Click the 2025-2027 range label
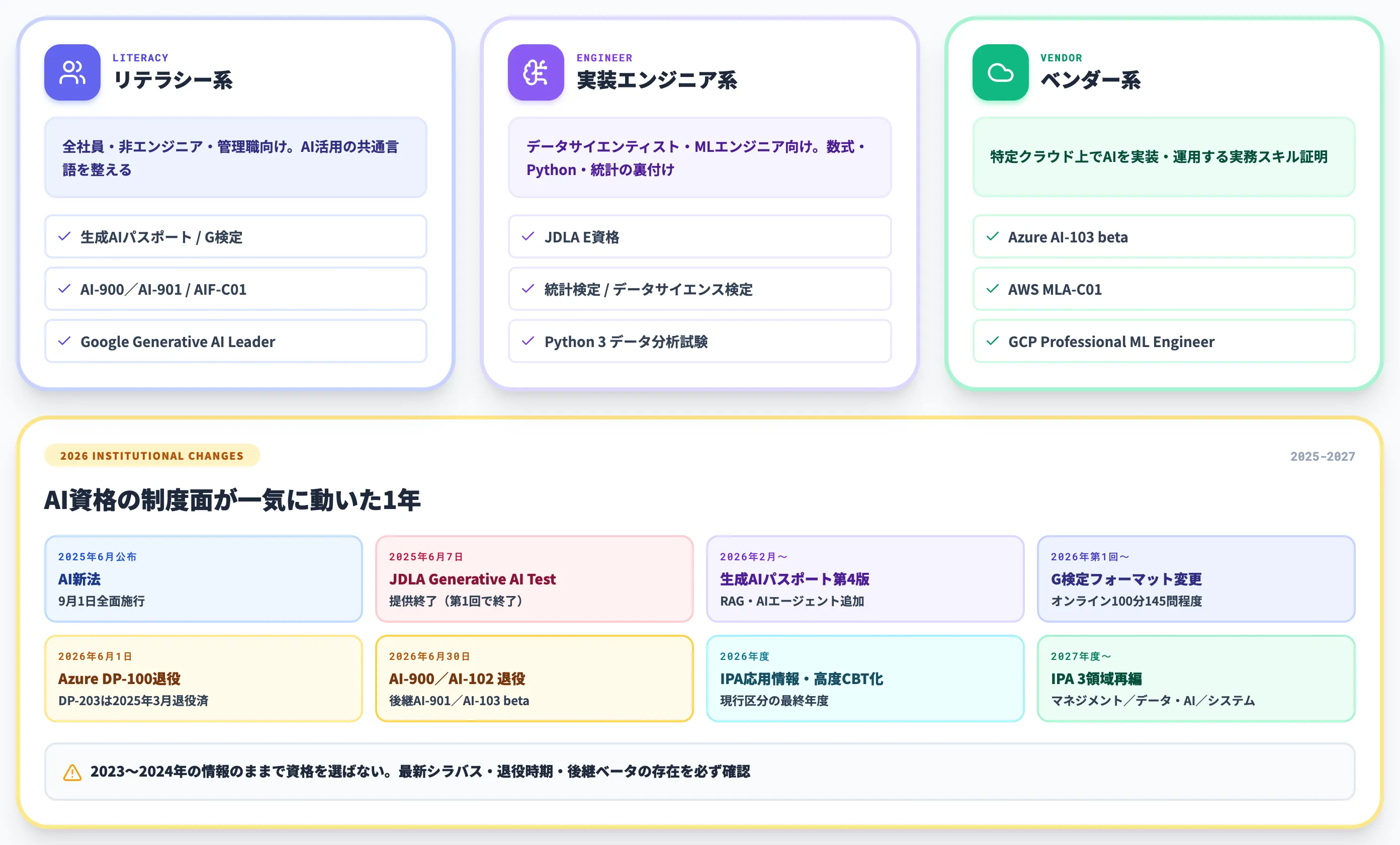 click(x=1322, y=456)
